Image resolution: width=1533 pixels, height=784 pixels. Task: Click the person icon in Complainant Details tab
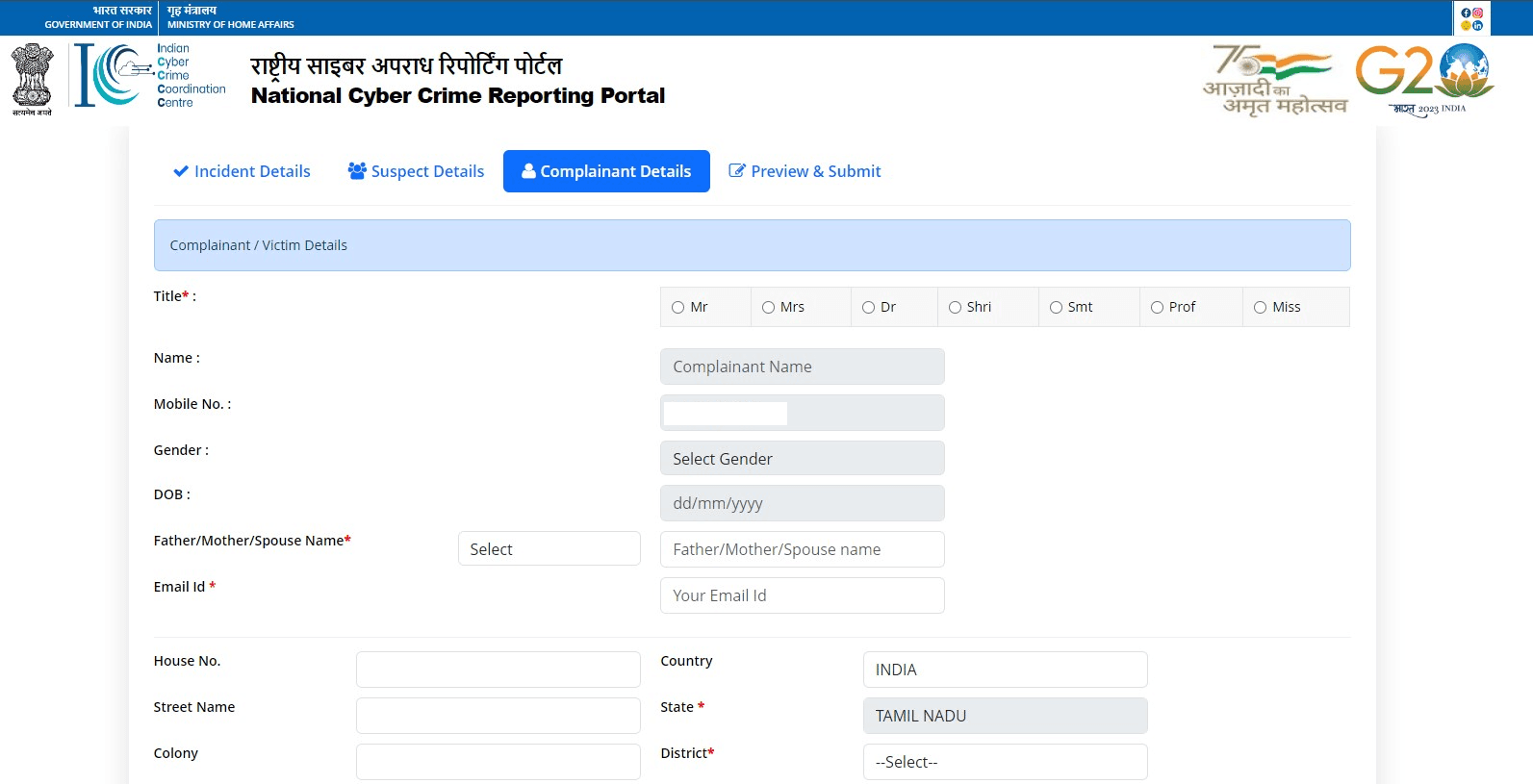[x=528, y=170]
